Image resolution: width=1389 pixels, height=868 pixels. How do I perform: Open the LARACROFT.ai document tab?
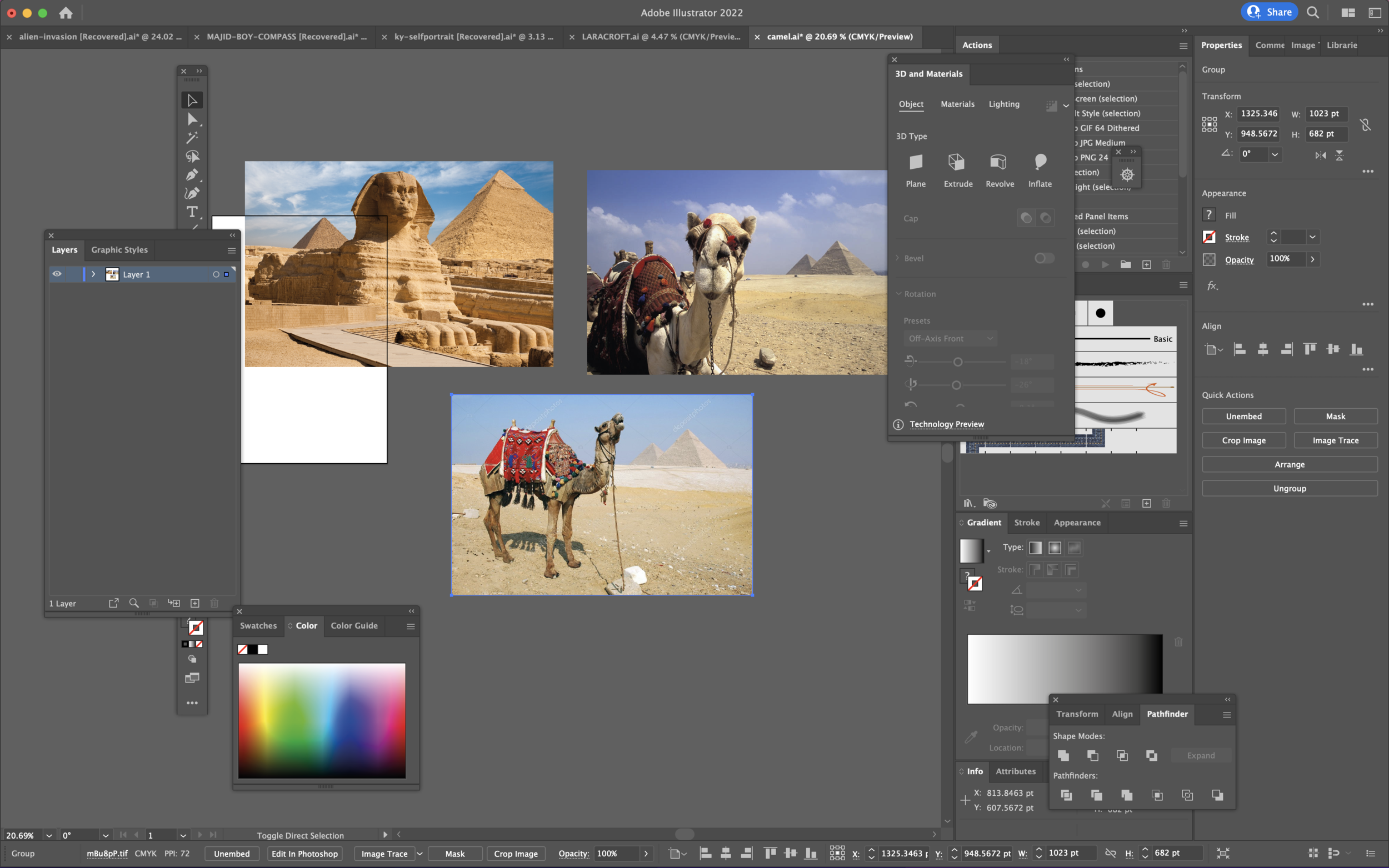coord(661,37)
